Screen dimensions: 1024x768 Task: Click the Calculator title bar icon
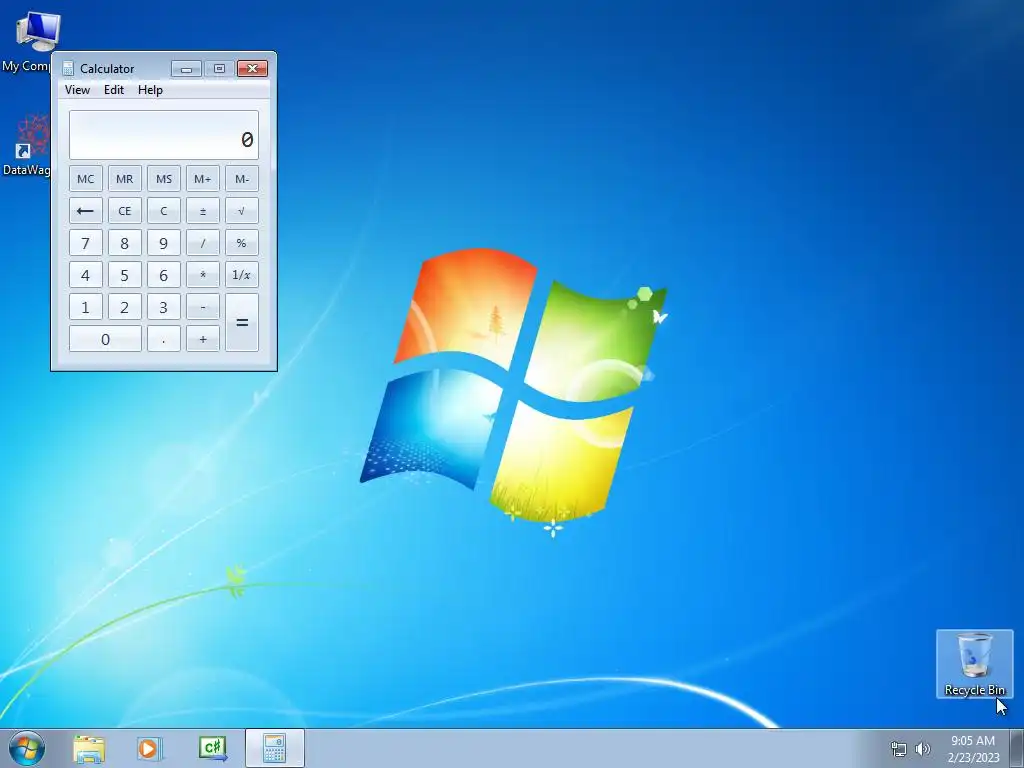68,69
